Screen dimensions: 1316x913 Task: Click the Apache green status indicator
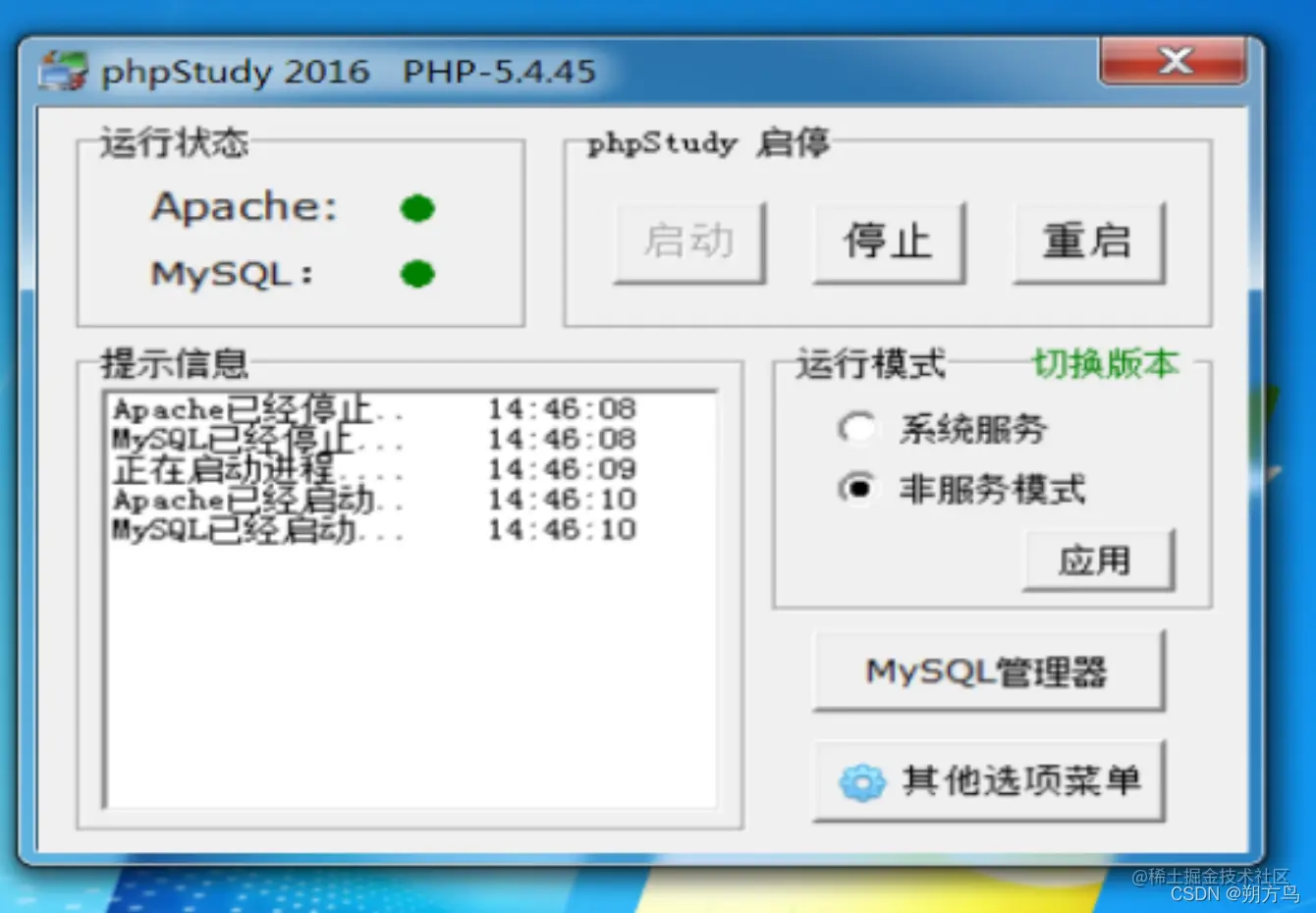[x=417, y=208]
